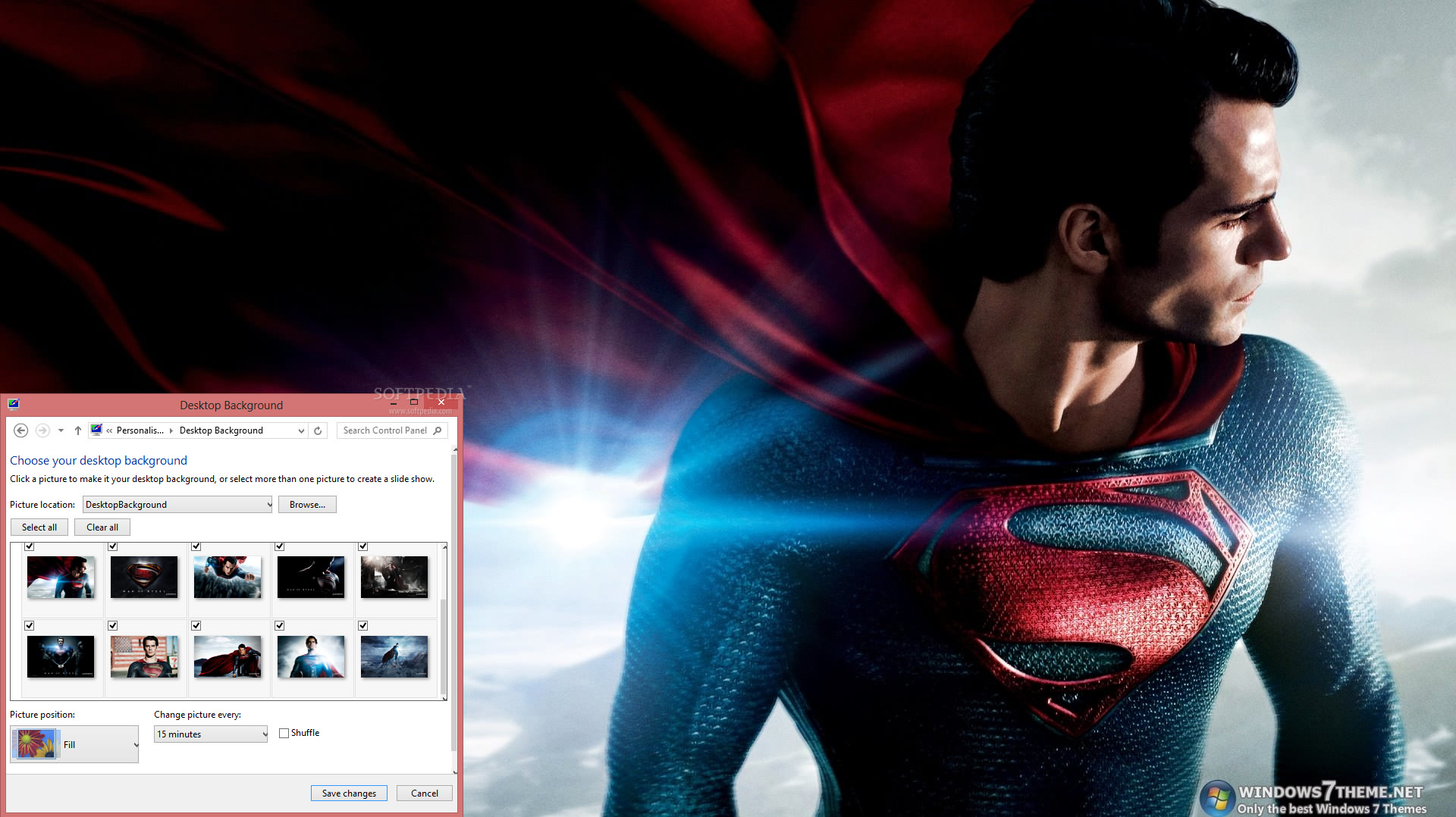Uncheck the Superman cape profile wallpaper checkbox
The height and width of the screenshot is (817, 1456).
(x=30, y=546)
